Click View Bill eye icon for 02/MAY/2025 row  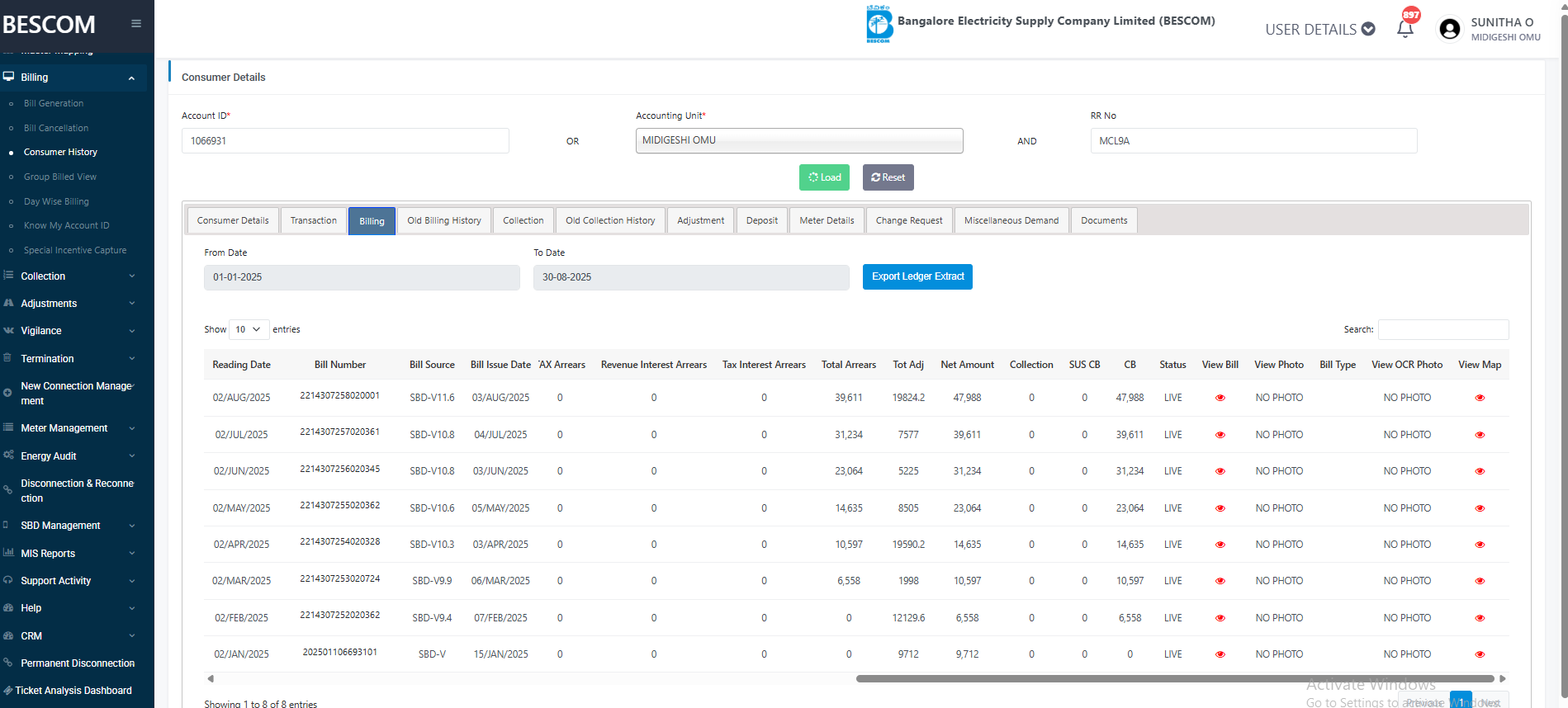coord(1220,508)
